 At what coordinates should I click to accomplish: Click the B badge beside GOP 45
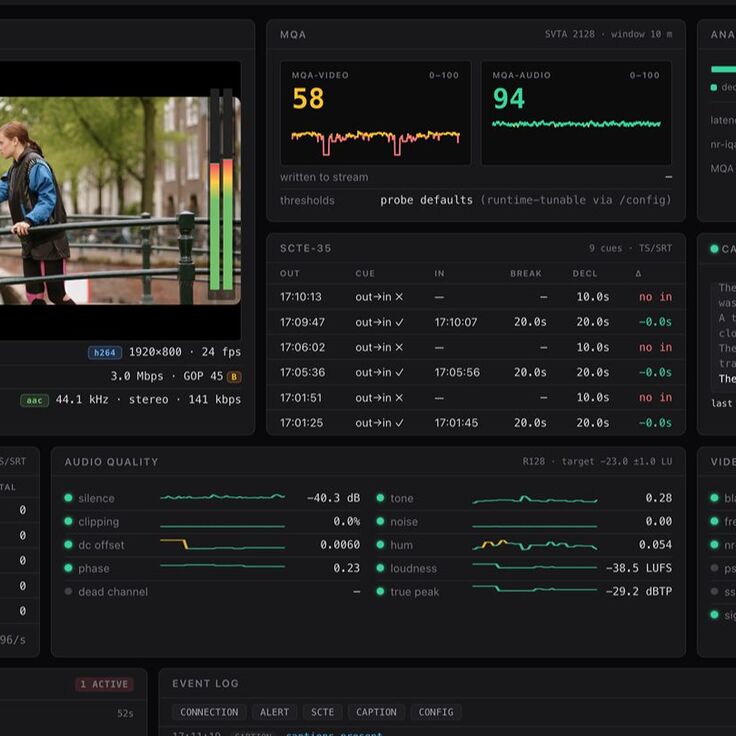point(234,376)
